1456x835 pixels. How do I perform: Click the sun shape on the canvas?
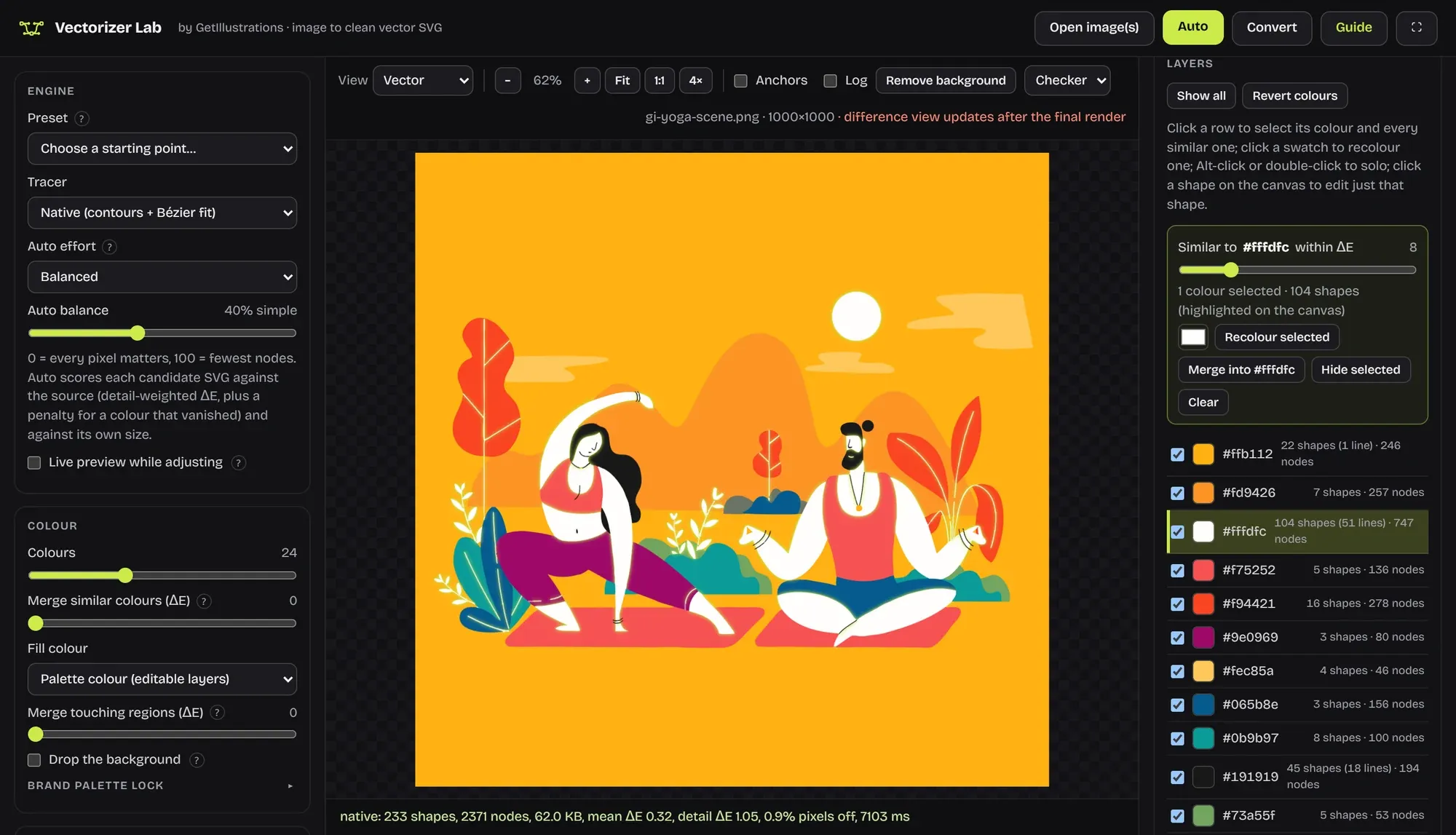(x=856, y=317)
